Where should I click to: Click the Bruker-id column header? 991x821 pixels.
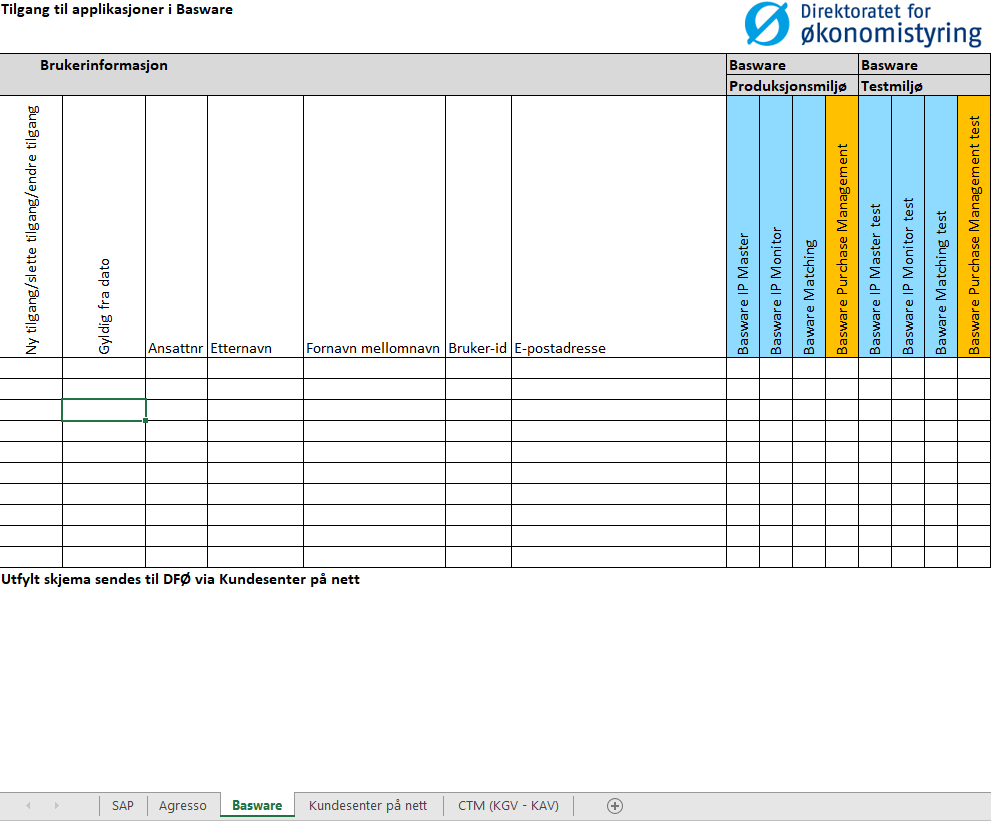tap(478, 227)
